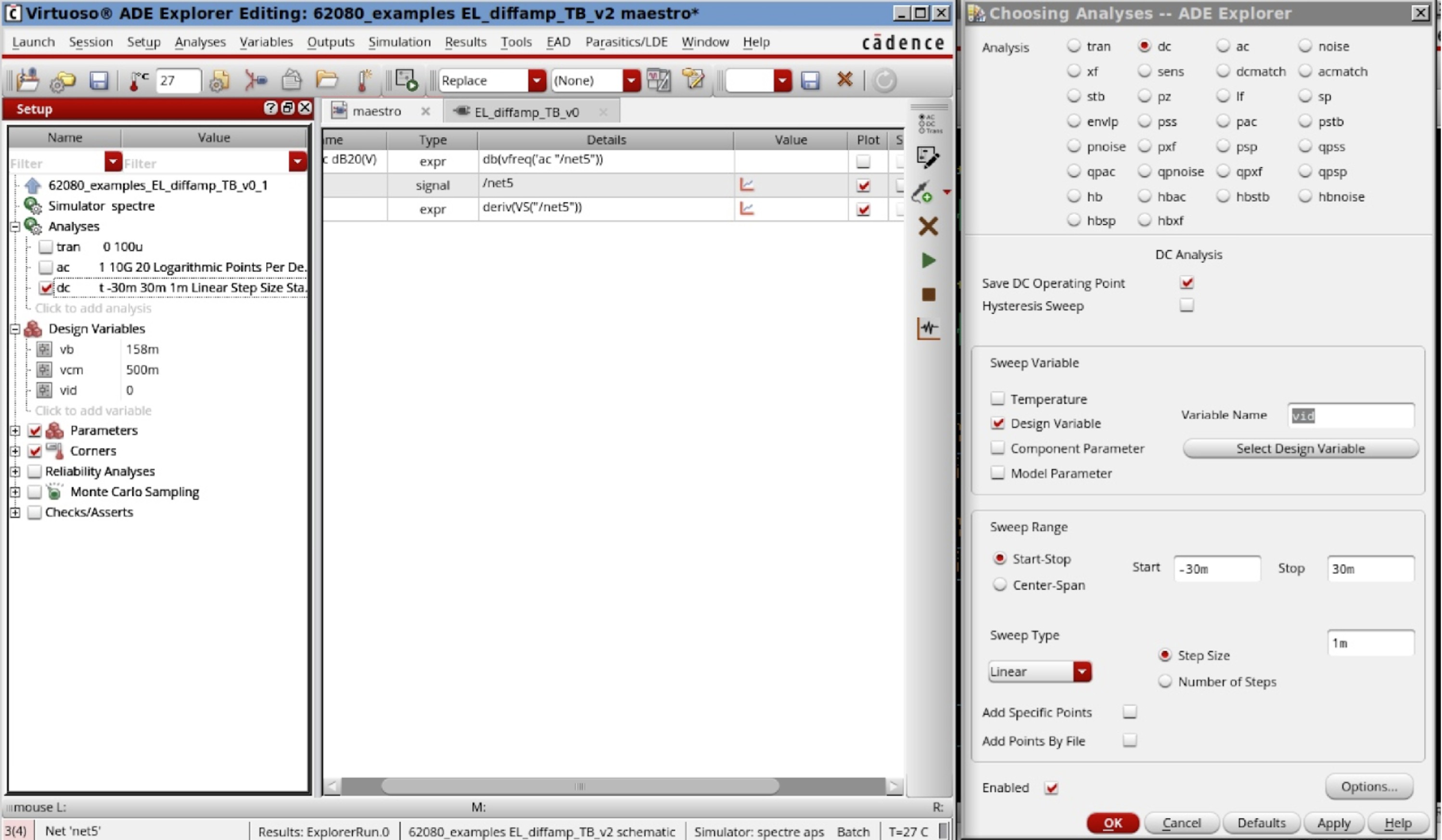Viewport: 1442px width, 840px height.
Task: Click the Plot Outputs waveform icon
Action: 928,329
